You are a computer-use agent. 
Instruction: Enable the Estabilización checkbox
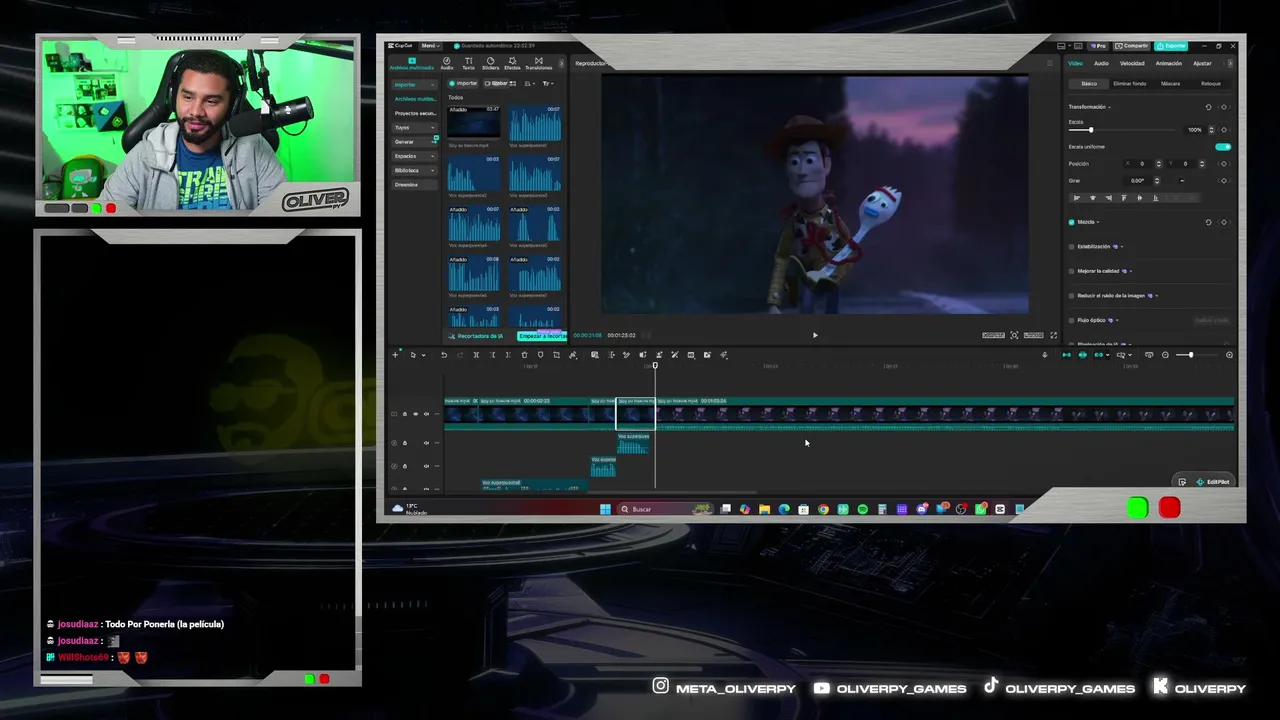pyautogui.click(x=1072, y=246)
